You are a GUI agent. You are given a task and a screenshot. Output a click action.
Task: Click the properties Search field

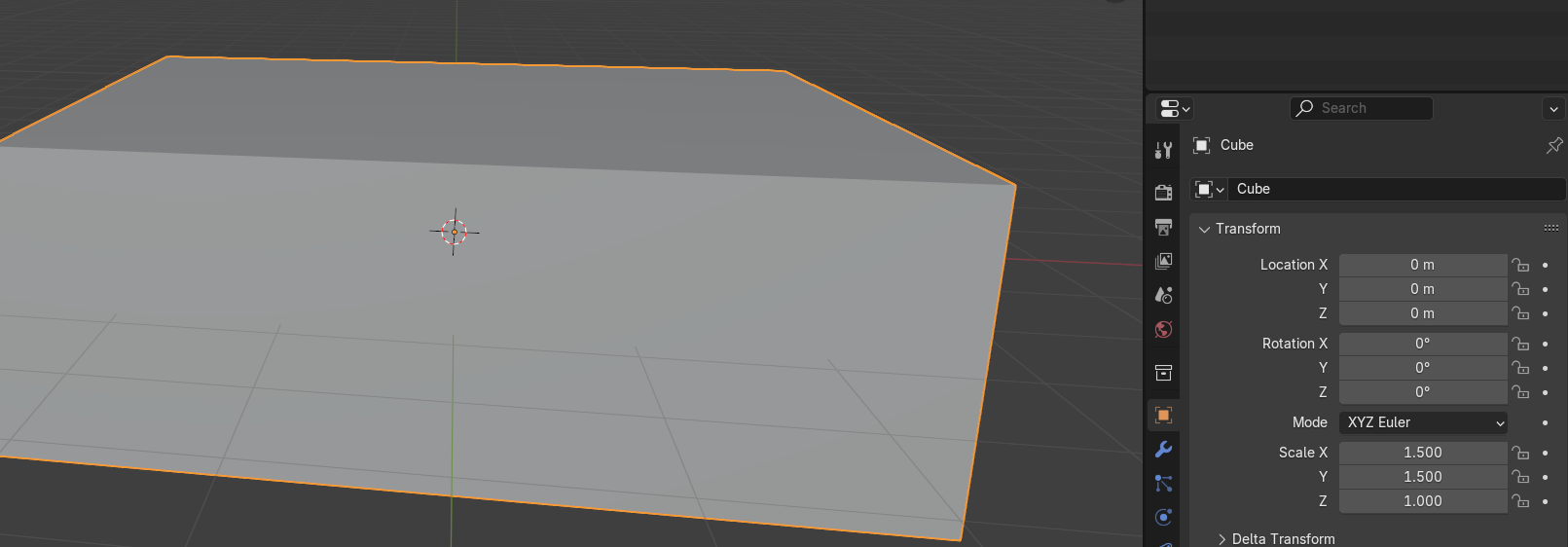click(x=1362, y=108)
